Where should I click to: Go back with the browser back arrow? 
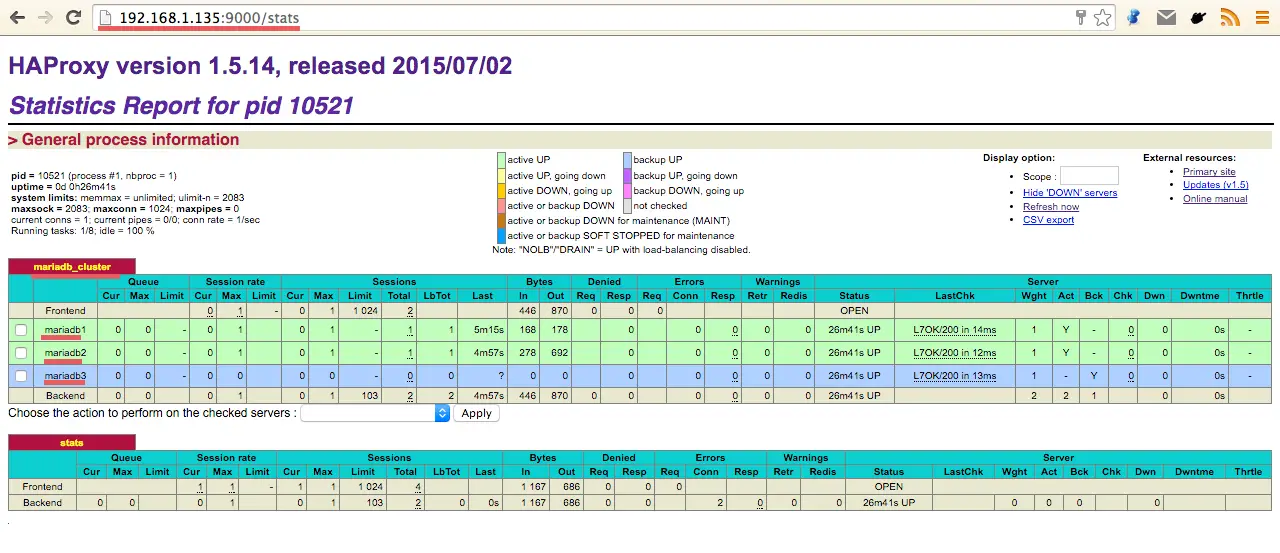pos(17,17)
